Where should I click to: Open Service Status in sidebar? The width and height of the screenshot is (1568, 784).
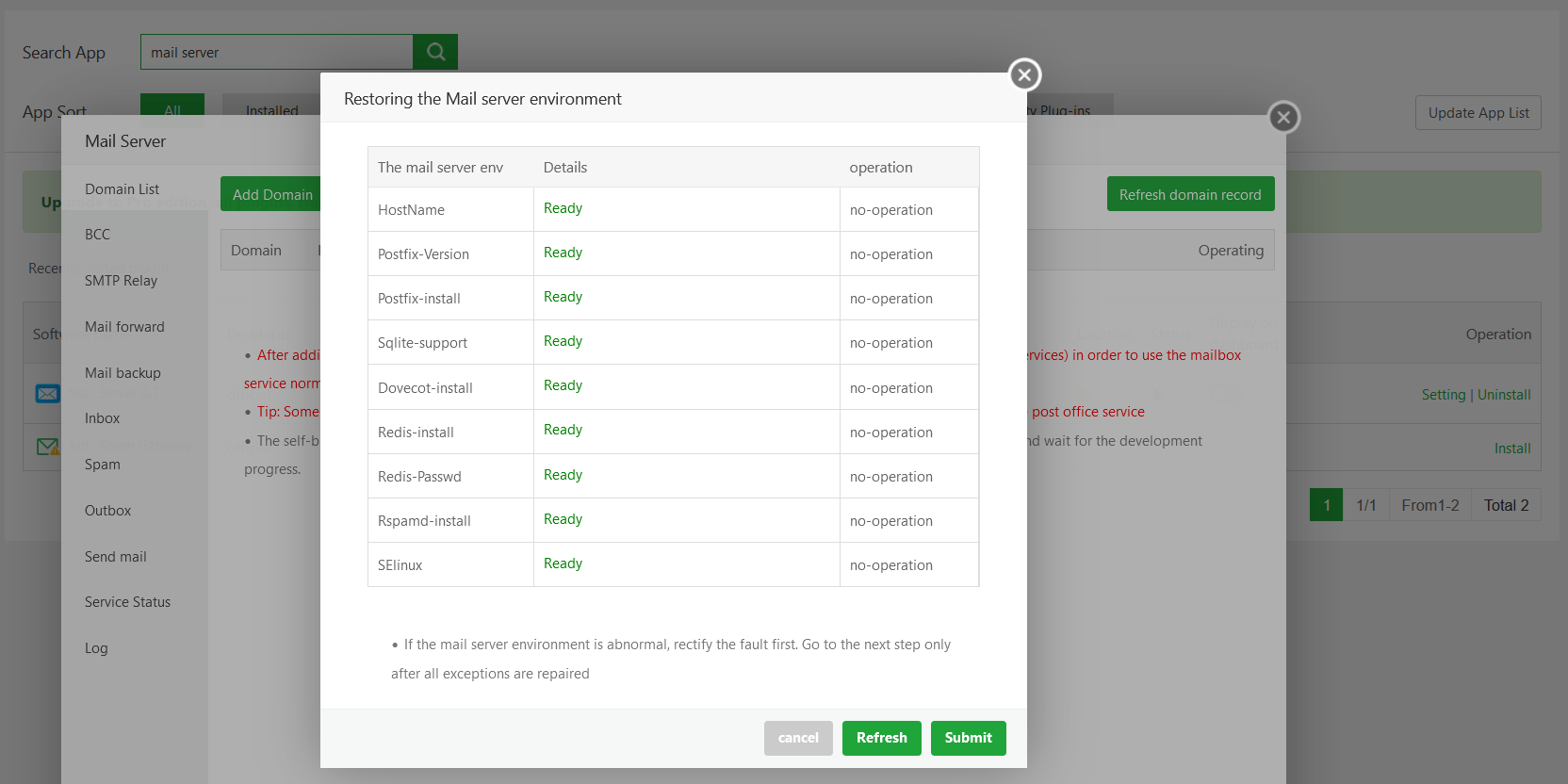[127, 602]
